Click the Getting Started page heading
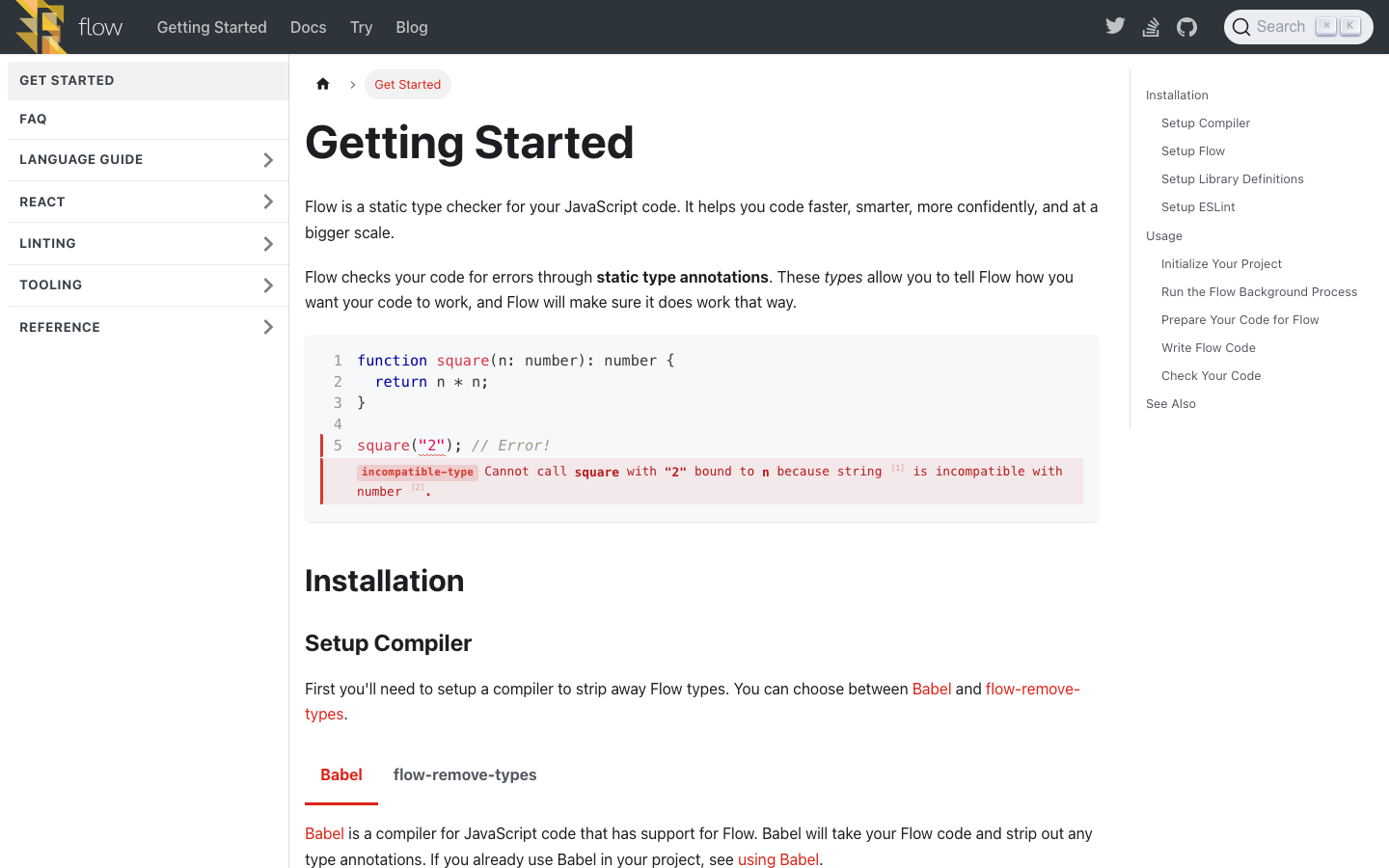 pos(470,143)
